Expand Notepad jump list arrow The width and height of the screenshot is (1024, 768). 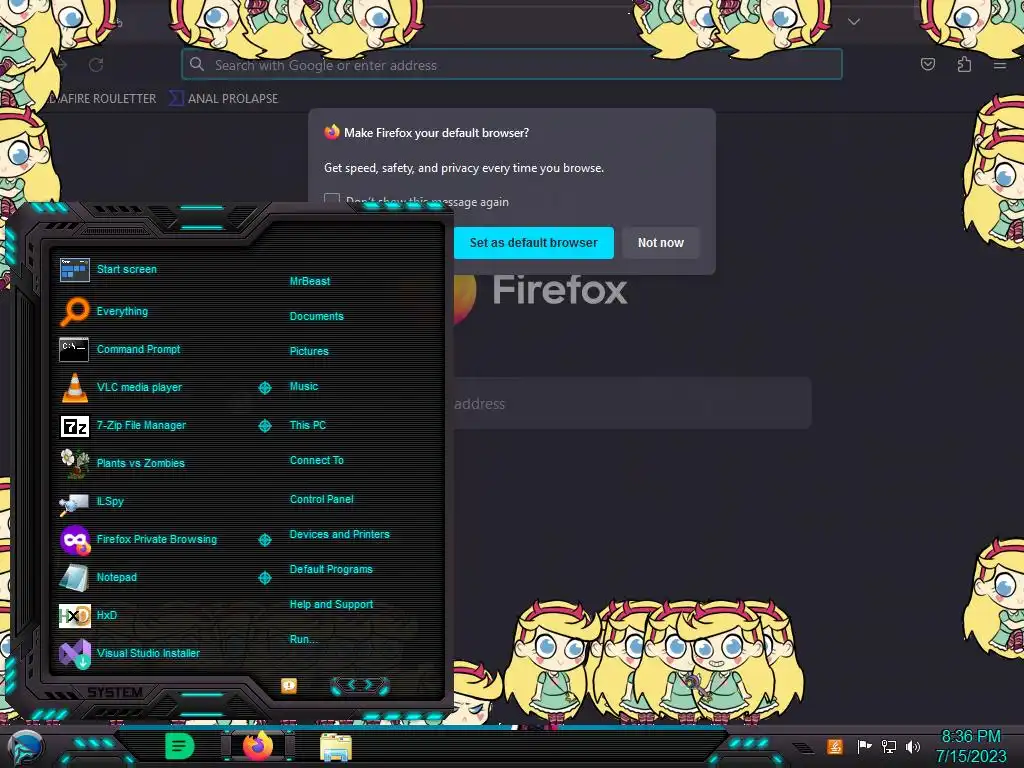pos(265,578)
